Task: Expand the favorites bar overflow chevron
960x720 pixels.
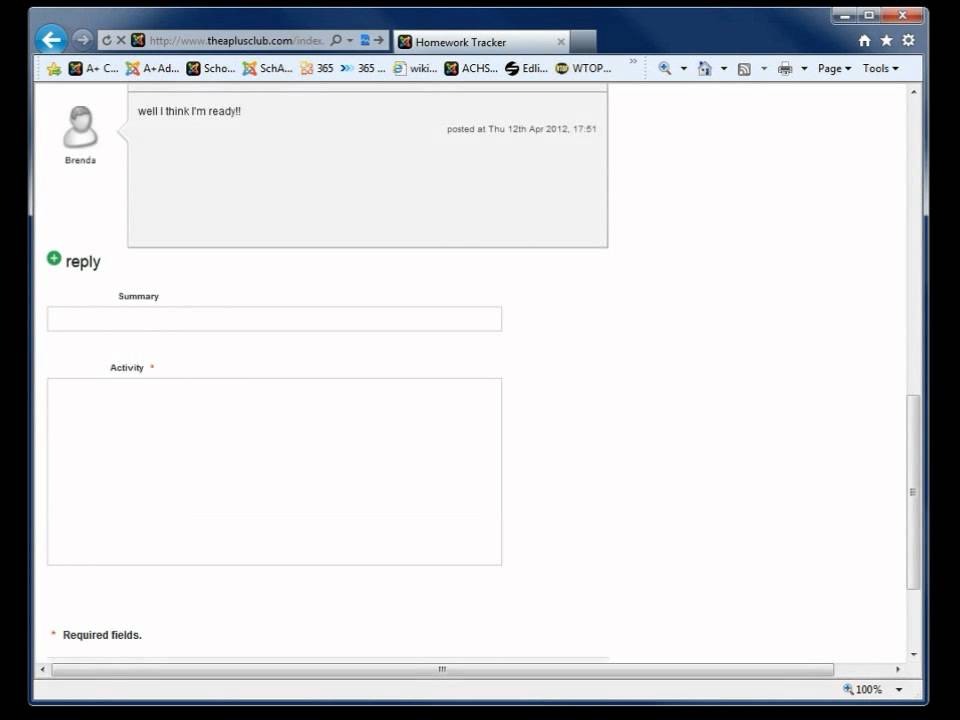Action: pos(633,61)
